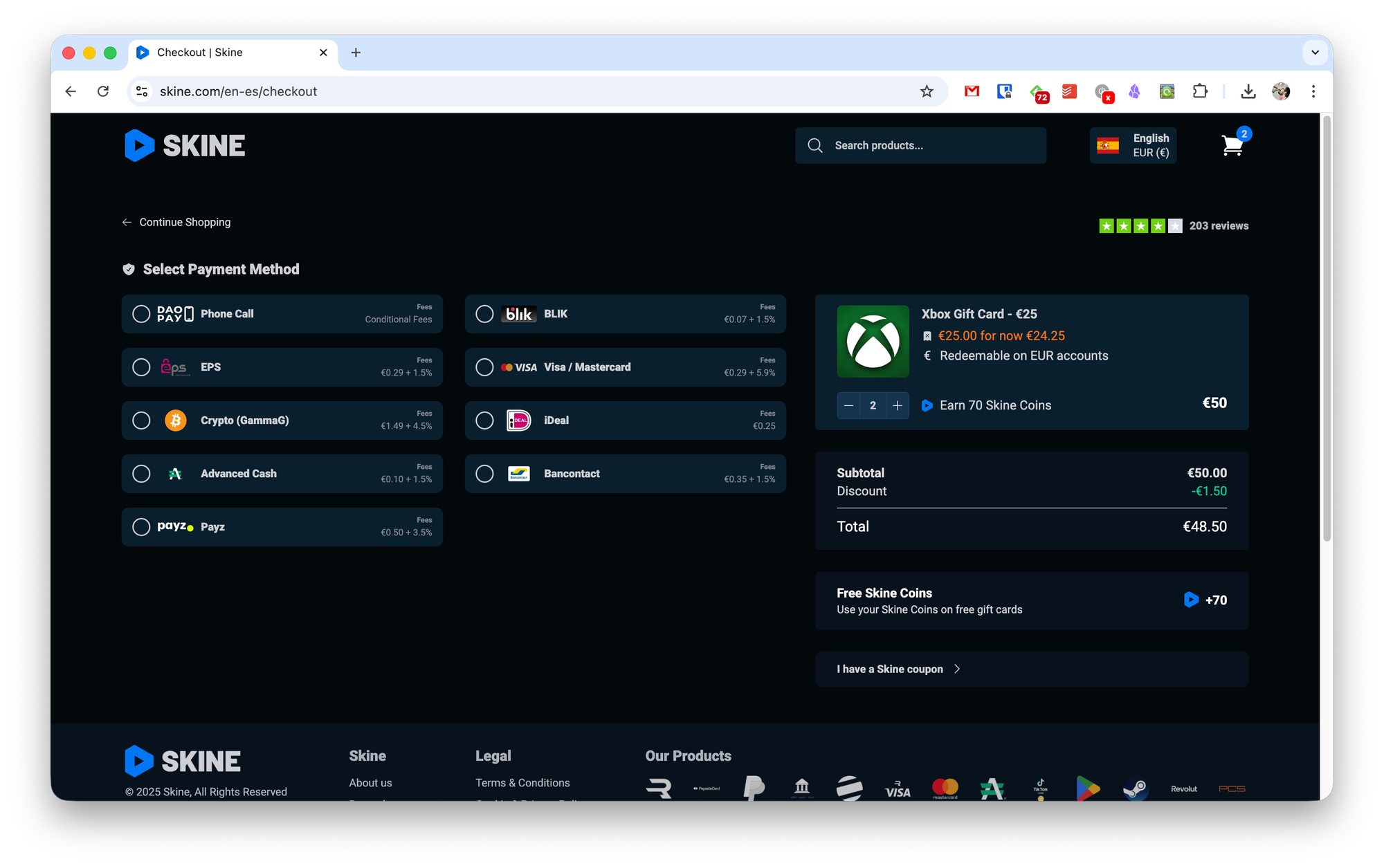This screenshot has height=868, width=1384.
Task: Open the downloads icon in toolbar
Action: coord(1248,91)
